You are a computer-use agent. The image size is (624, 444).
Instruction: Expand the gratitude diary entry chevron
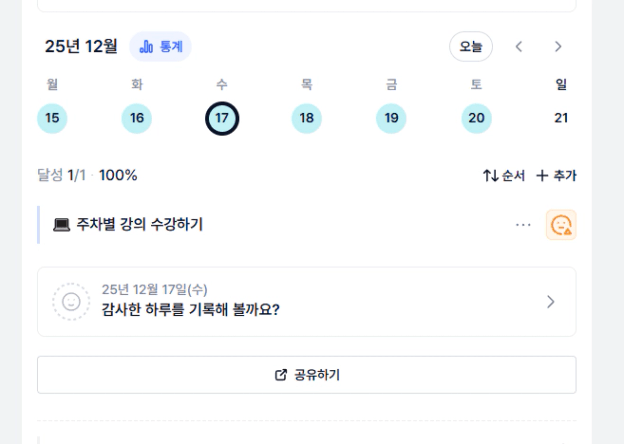click(x=550, y=301)
